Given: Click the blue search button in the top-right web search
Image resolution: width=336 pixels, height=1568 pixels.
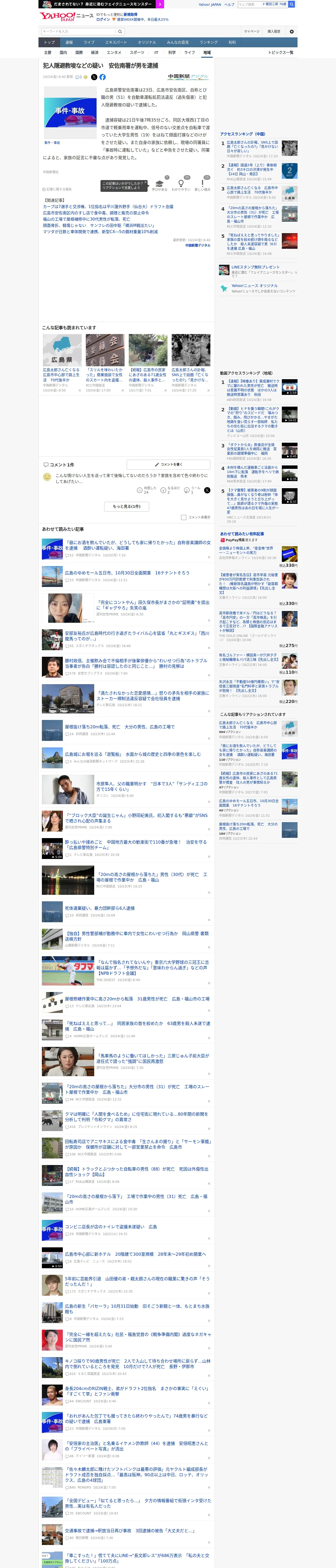Looking at the screenshot, I should [x=292, y=4].
